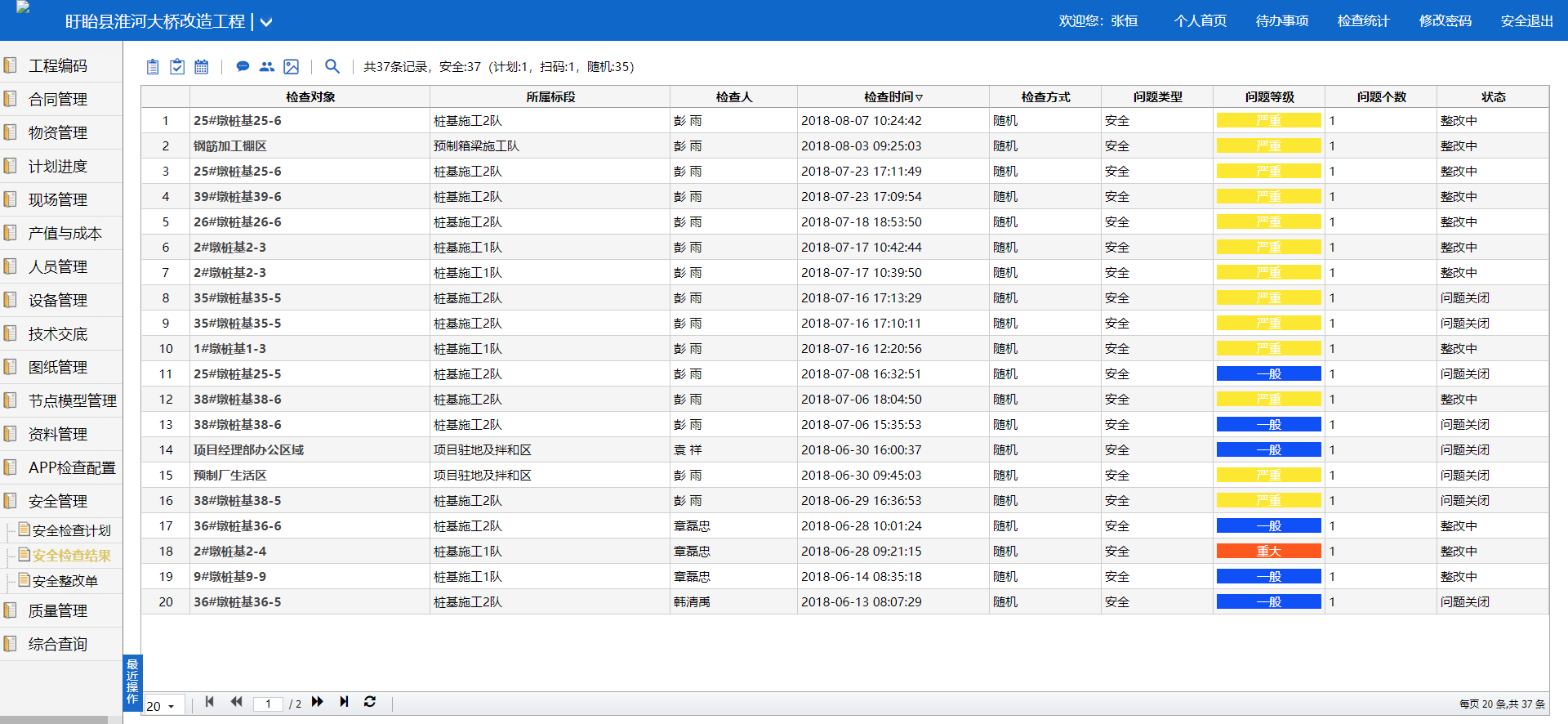Click the blue 一般 badge in row 11

pos(1269,373)
